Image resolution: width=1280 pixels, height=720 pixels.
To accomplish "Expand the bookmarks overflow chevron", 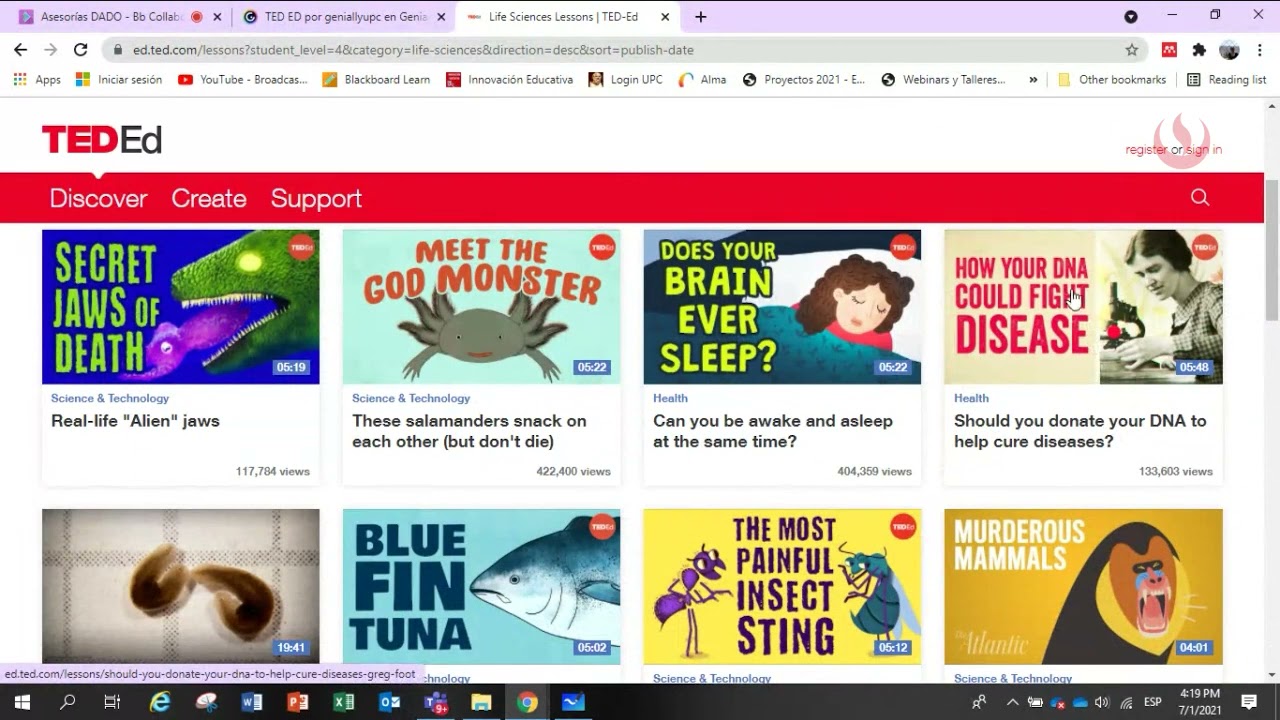I will pos(1033,80).
